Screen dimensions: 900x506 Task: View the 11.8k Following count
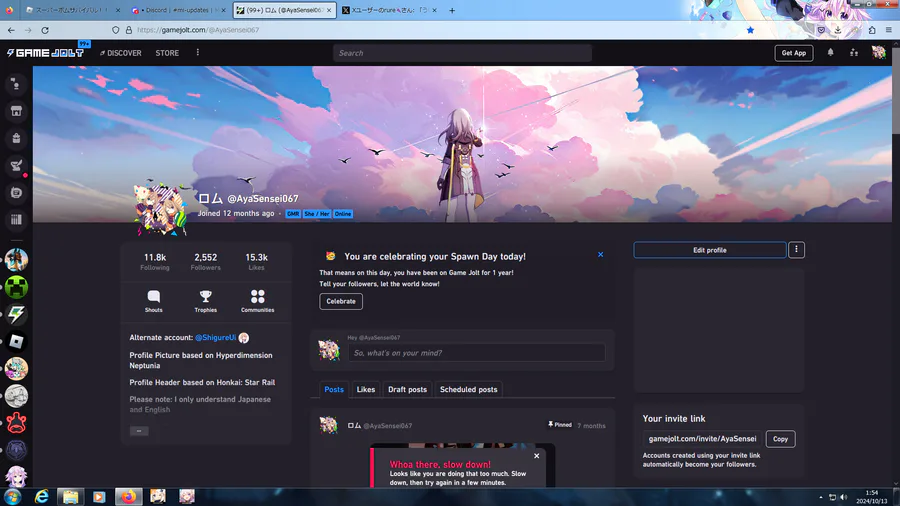pyautogui.click(x=155, y=262)
